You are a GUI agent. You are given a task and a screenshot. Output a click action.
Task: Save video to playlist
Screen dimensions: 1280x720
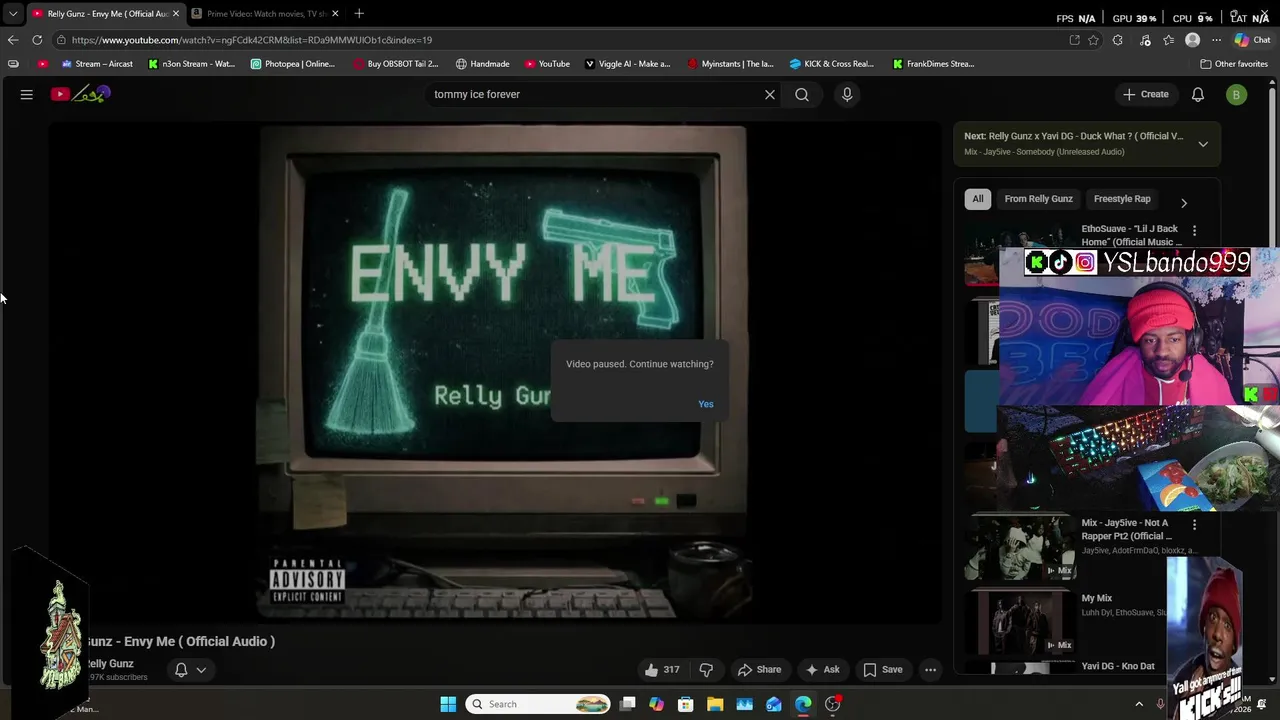(883, 670)
